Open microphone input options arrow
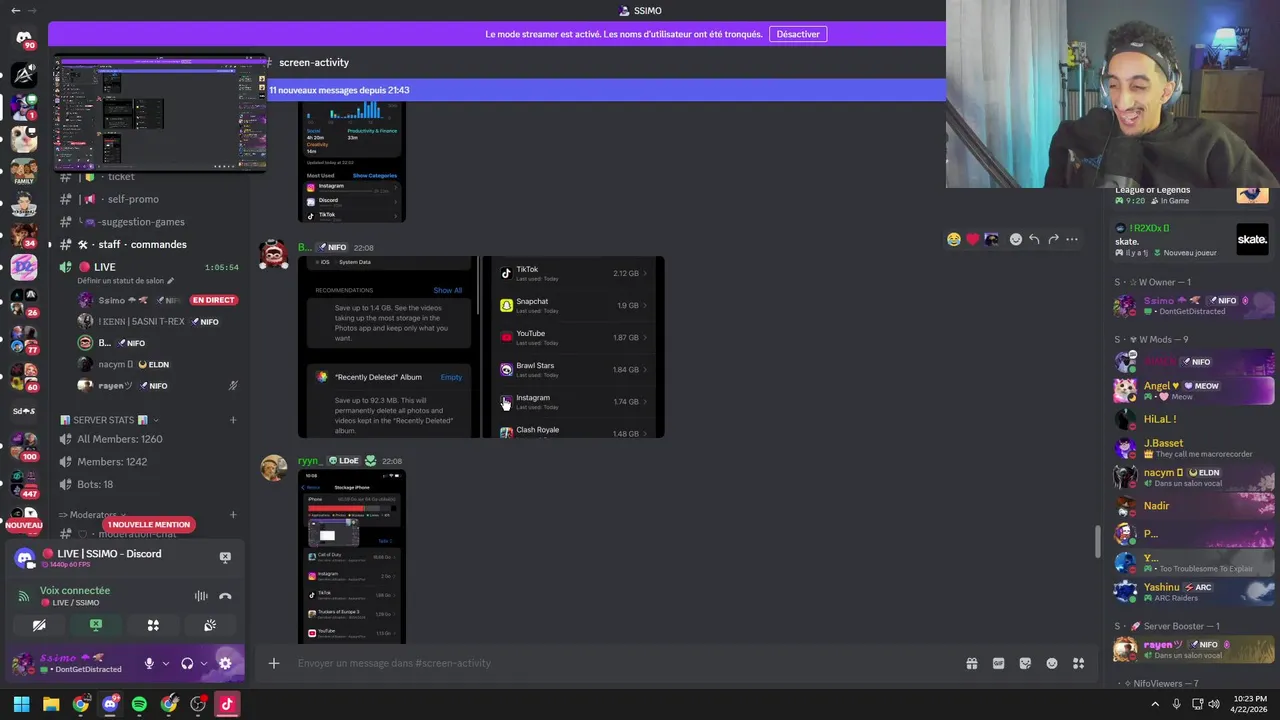The image size is (1280, 720). pos(165,663)
